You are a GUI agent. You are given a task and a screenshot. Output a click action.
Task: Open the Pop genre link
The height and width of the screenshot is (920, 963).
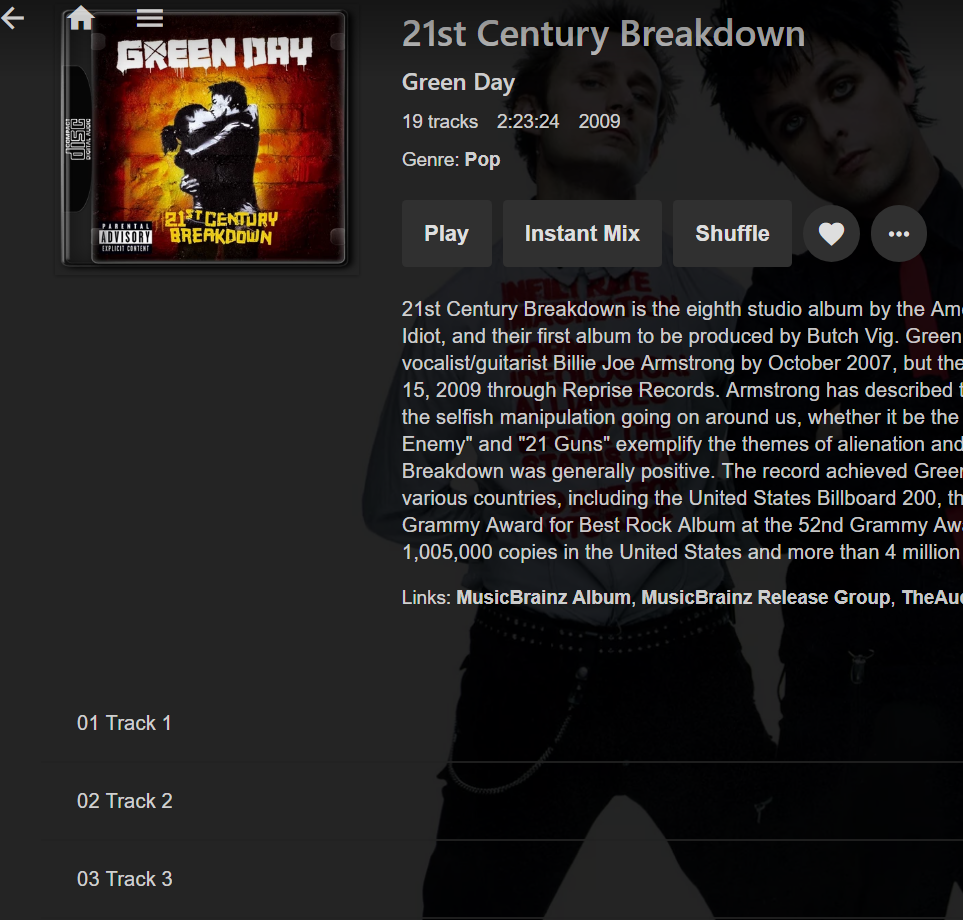click(x=482, y=160)
